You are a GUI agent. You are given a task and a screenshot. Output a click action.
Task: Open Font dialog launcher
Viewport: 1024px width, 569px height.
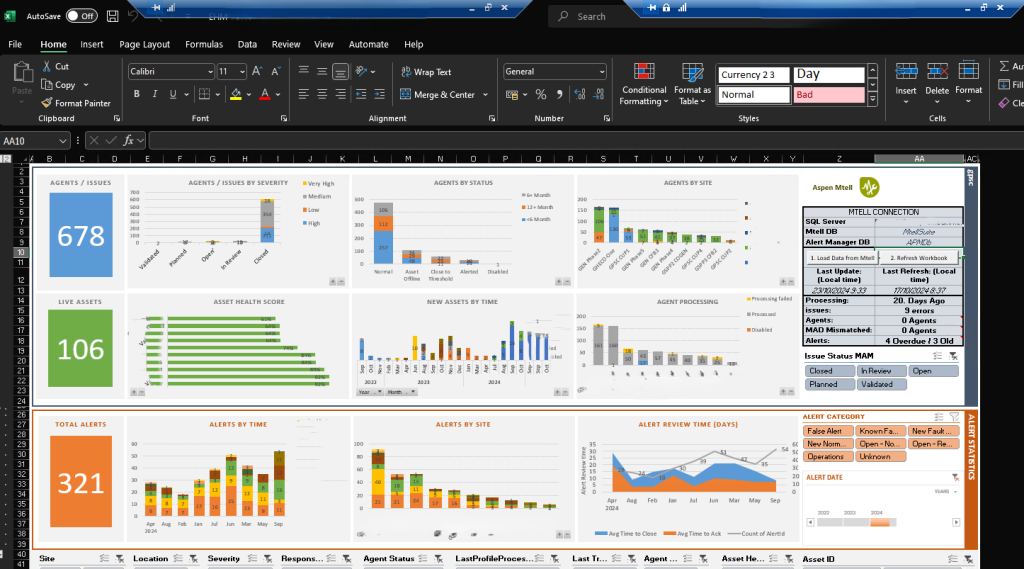(284, 118)
